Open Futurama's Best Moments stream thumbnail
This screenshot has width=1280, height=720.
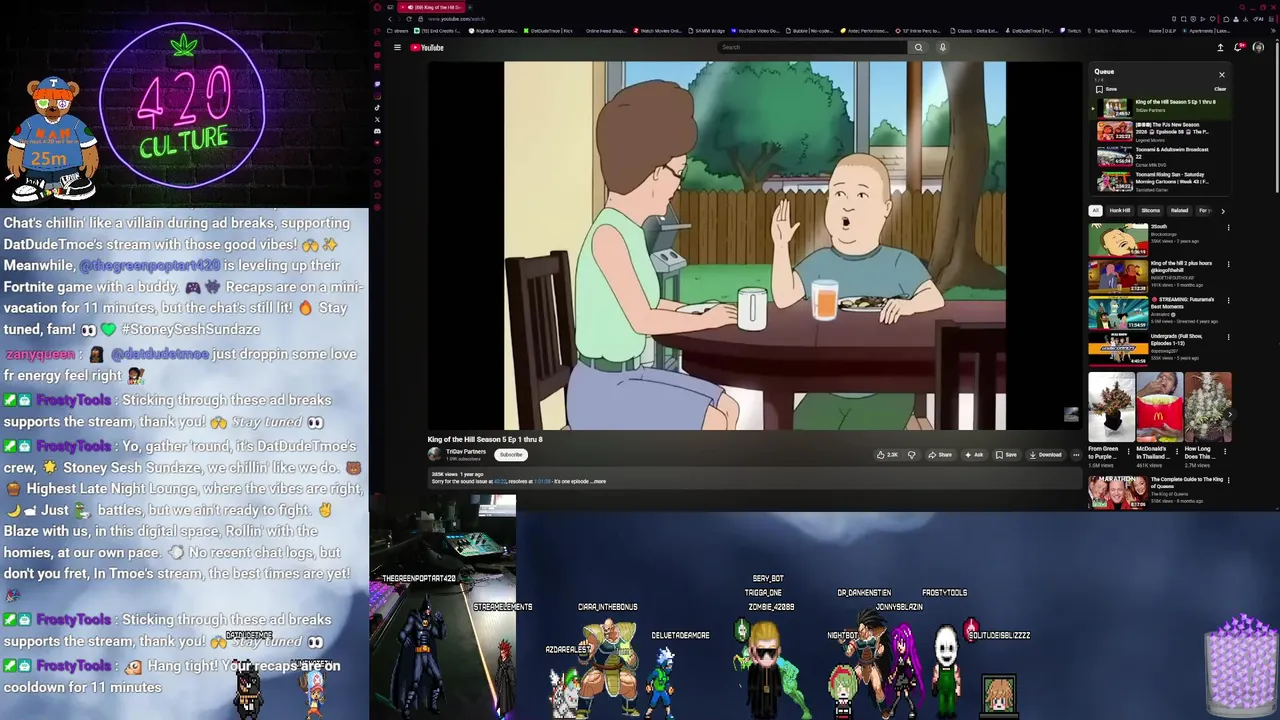click(x=1118, y=312)
